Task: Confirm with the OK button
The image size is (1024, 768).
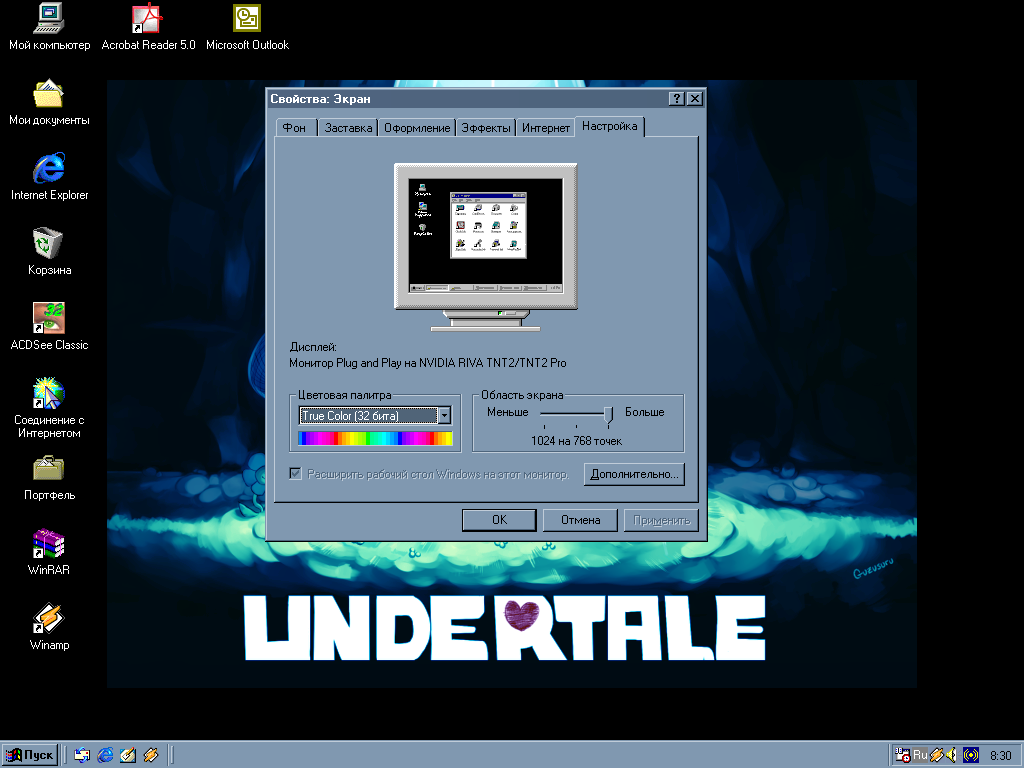Action: 499,520
